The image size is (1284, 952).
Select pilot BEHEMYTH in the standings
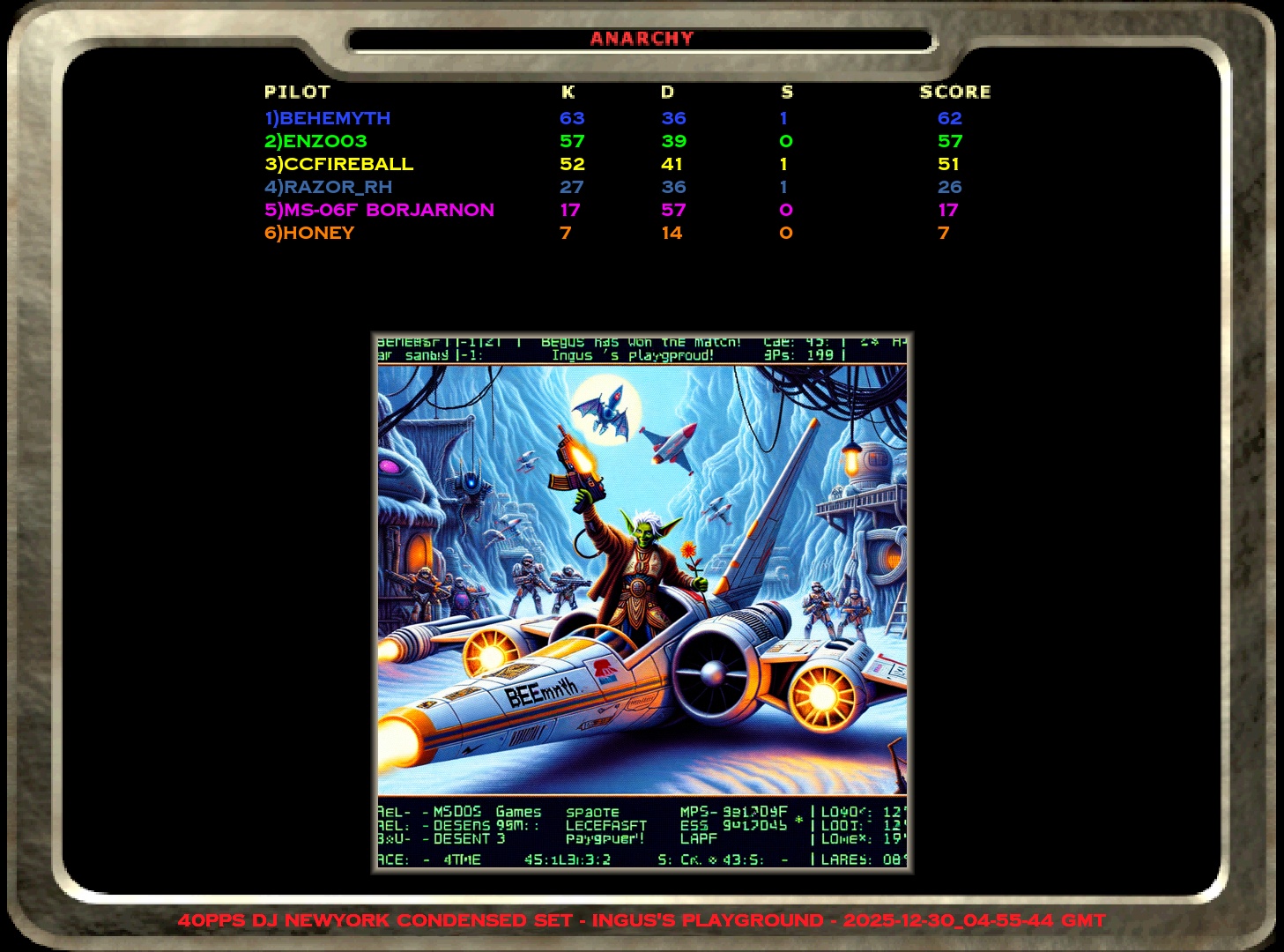[x=328, y=117]
